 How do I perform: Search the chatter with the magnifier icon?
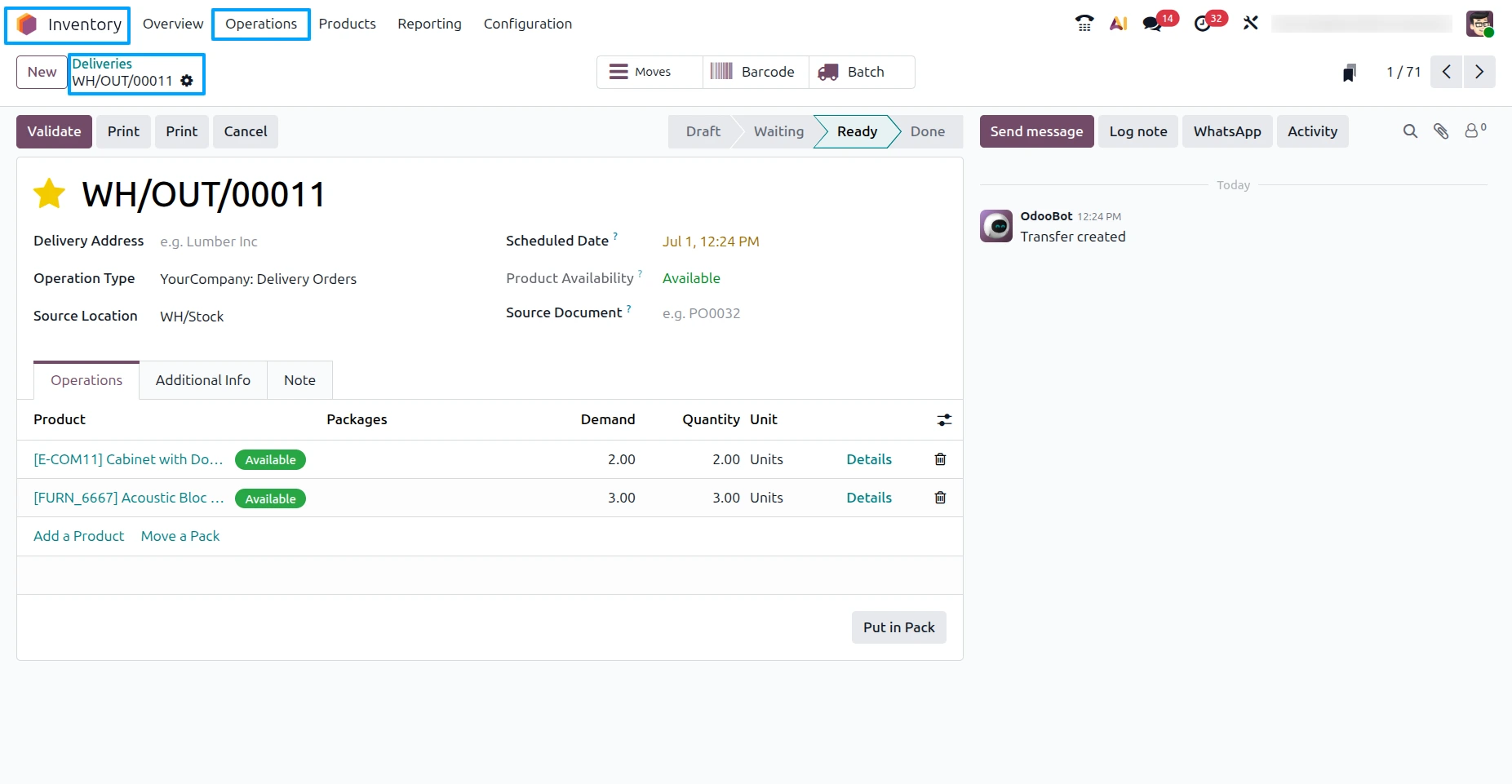pyautogui.click(x=1410, y=131)
